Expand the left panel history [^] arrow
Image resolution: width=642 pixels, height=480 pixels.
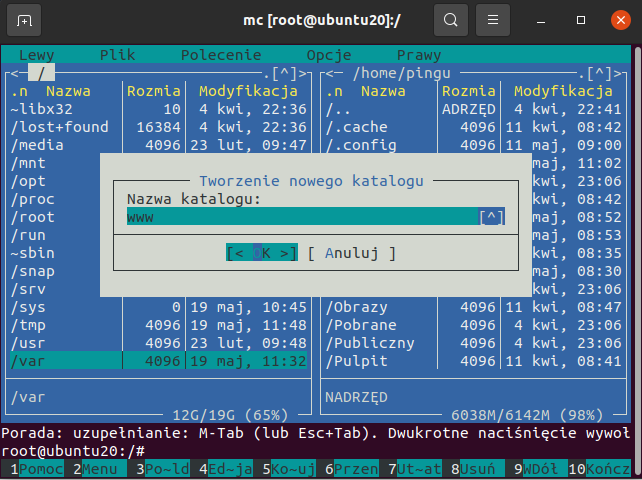[x=284, y=73]
